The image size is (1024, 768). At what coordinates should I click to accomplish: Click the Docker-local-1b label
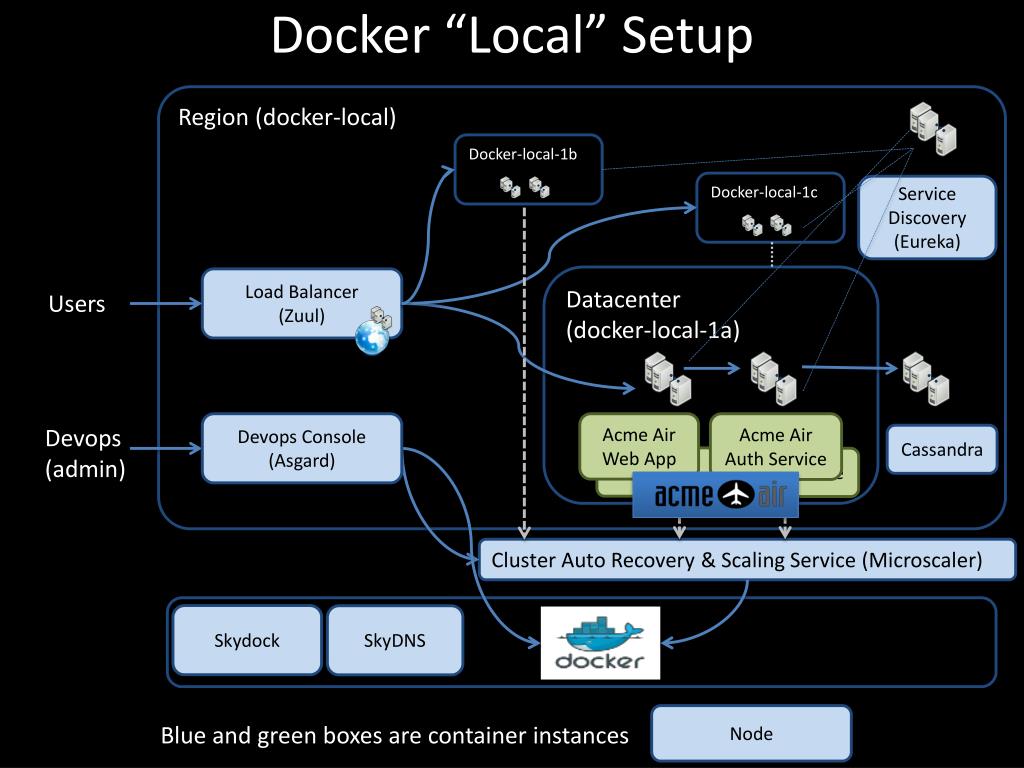point(522,155)
